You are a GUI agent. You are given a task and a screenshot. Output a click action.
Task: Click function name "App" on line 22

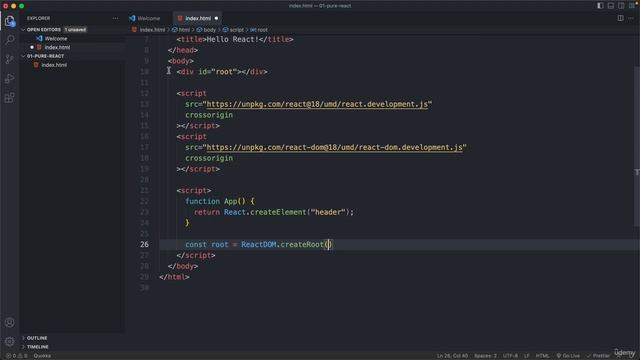click(230, 201)
